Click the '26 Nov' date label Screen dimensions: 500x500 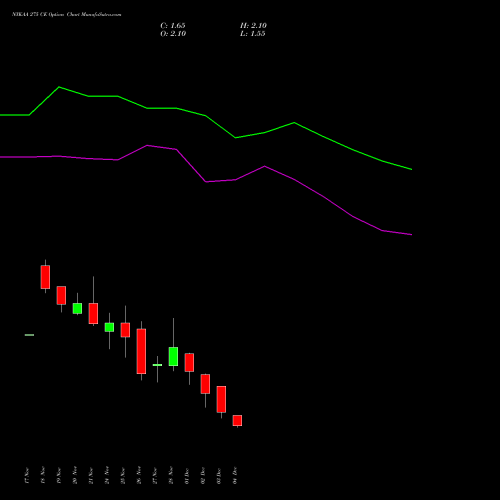(139, 475)
